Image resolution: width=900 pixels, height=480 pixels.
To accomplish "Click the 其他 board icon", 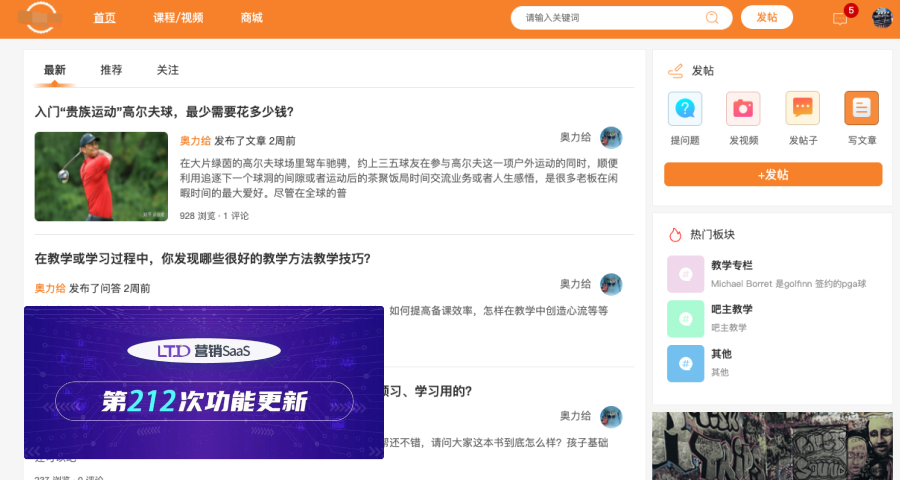I will coord(685,363).
